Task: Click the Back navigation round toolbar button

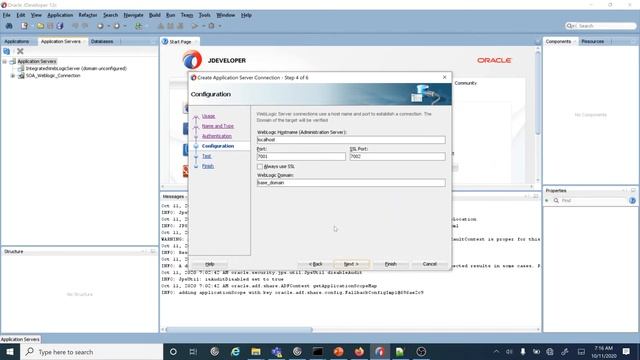Action: [100, 26]
